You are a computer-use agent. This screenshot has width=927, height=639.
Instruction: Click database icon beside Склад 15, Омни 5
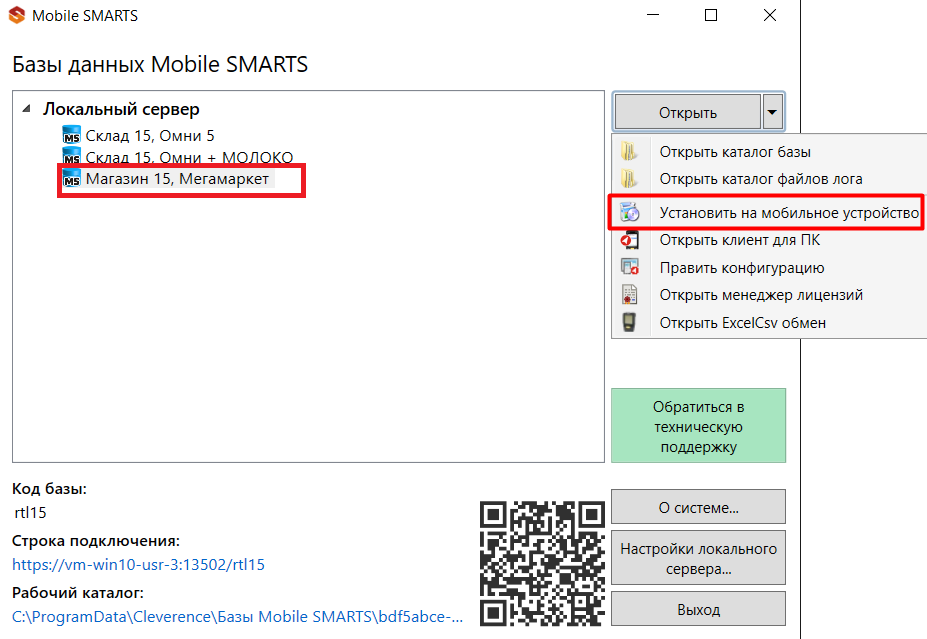[71, 135]
